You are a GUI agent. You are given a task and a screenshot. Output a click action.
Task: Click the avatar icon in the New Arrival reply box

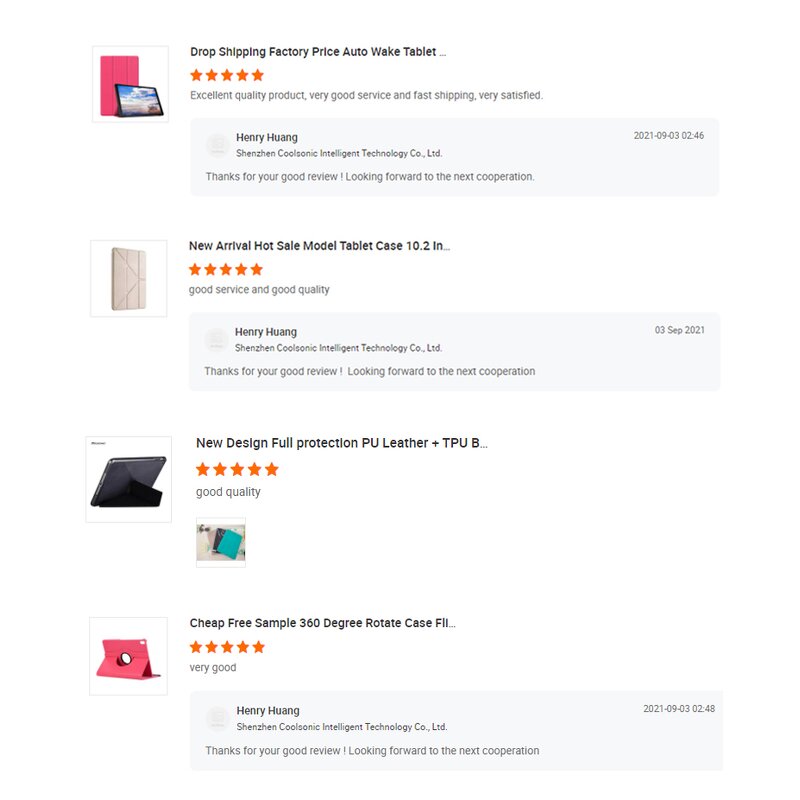pos(216,339)
